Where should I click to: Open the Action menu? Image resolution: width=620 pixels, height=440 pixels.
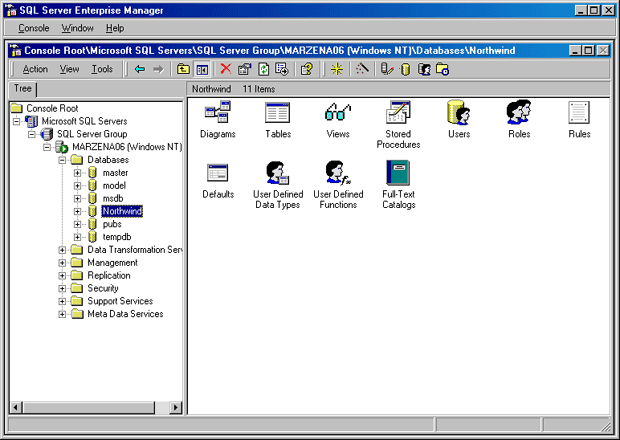(35, 69)
